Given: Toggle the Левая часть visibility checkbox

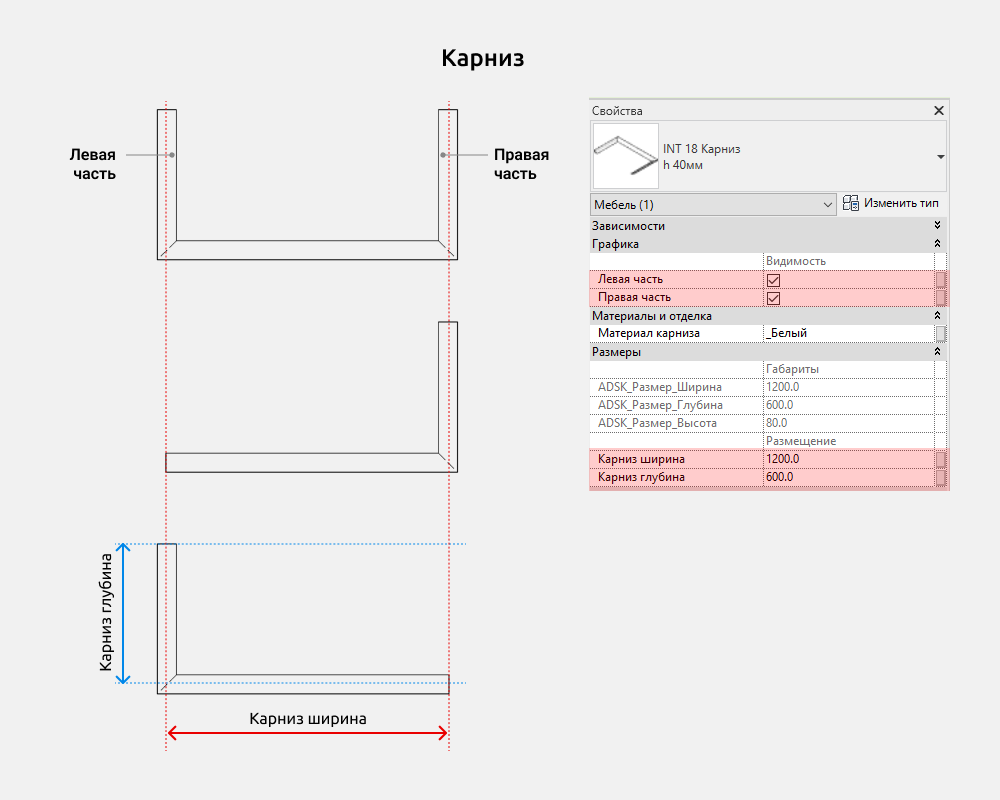Looking at the screenshot, I should [x=774, y=280].
